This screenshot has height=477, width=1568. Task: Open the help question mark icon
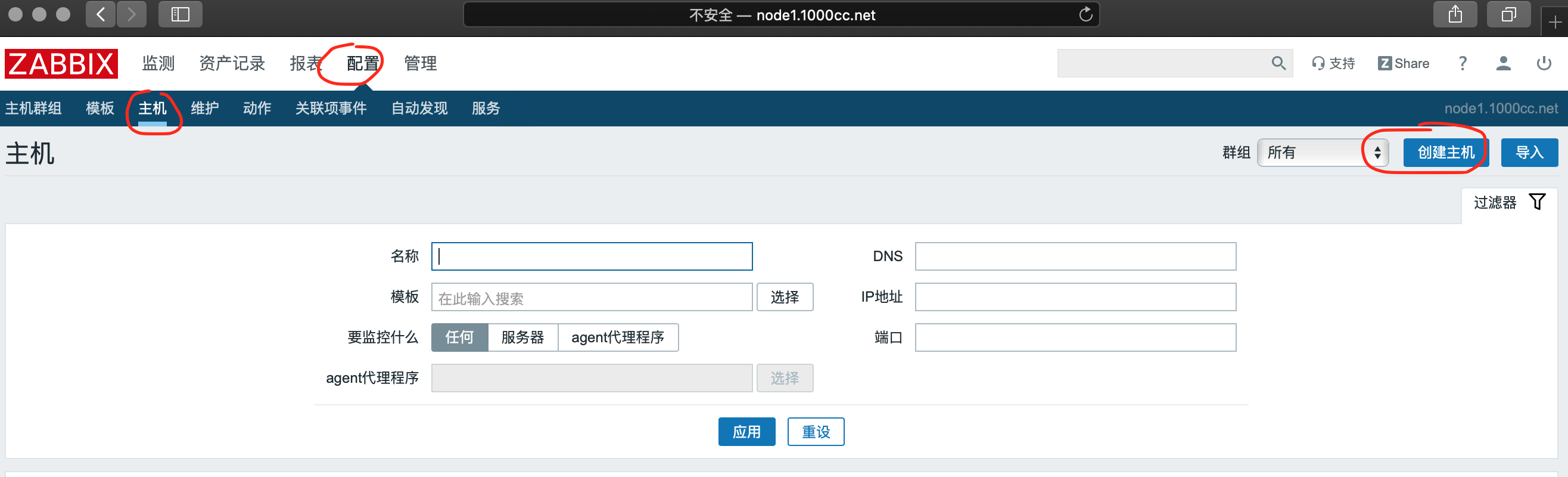[x=1463, y=63]
